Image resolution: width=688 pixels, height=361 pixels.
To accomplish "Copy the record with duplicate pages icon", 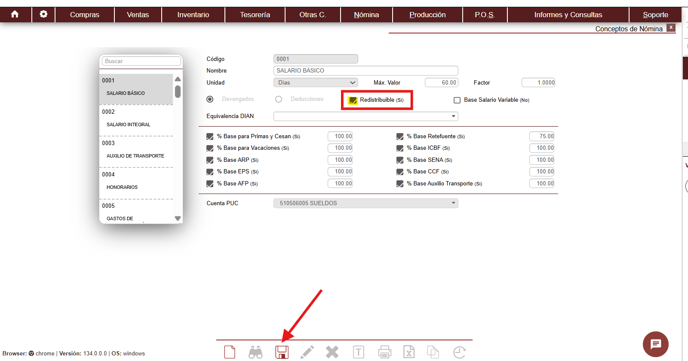I will tap(433, 352).
